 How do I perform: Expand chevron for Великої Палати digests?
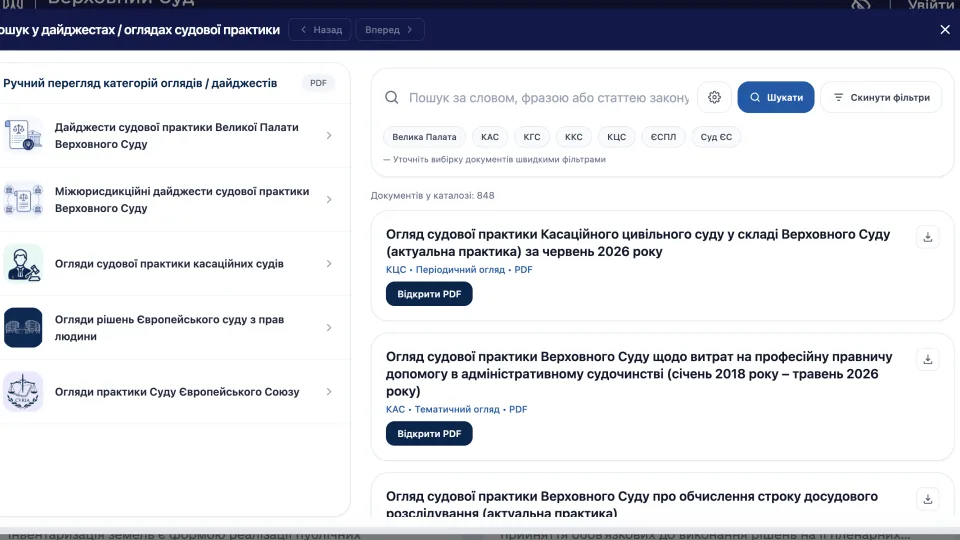[329, 135]
